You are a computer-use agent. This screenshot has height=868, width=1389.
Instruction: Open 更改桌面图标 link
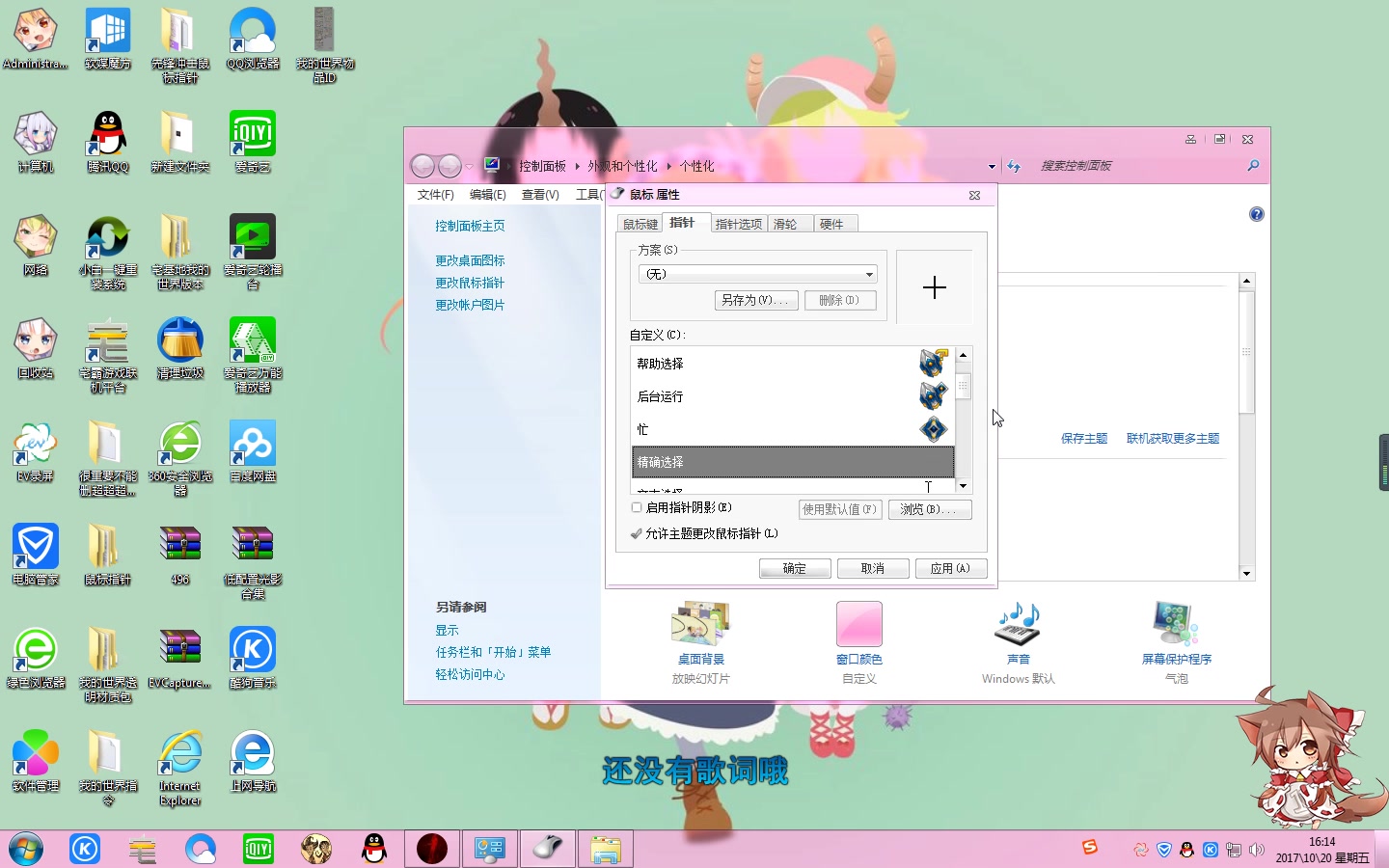(470, 260)
